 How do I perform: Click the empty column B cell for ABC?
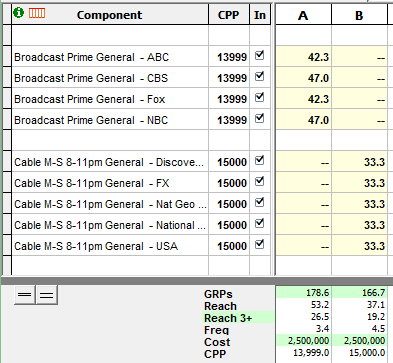tap(360, 57)
